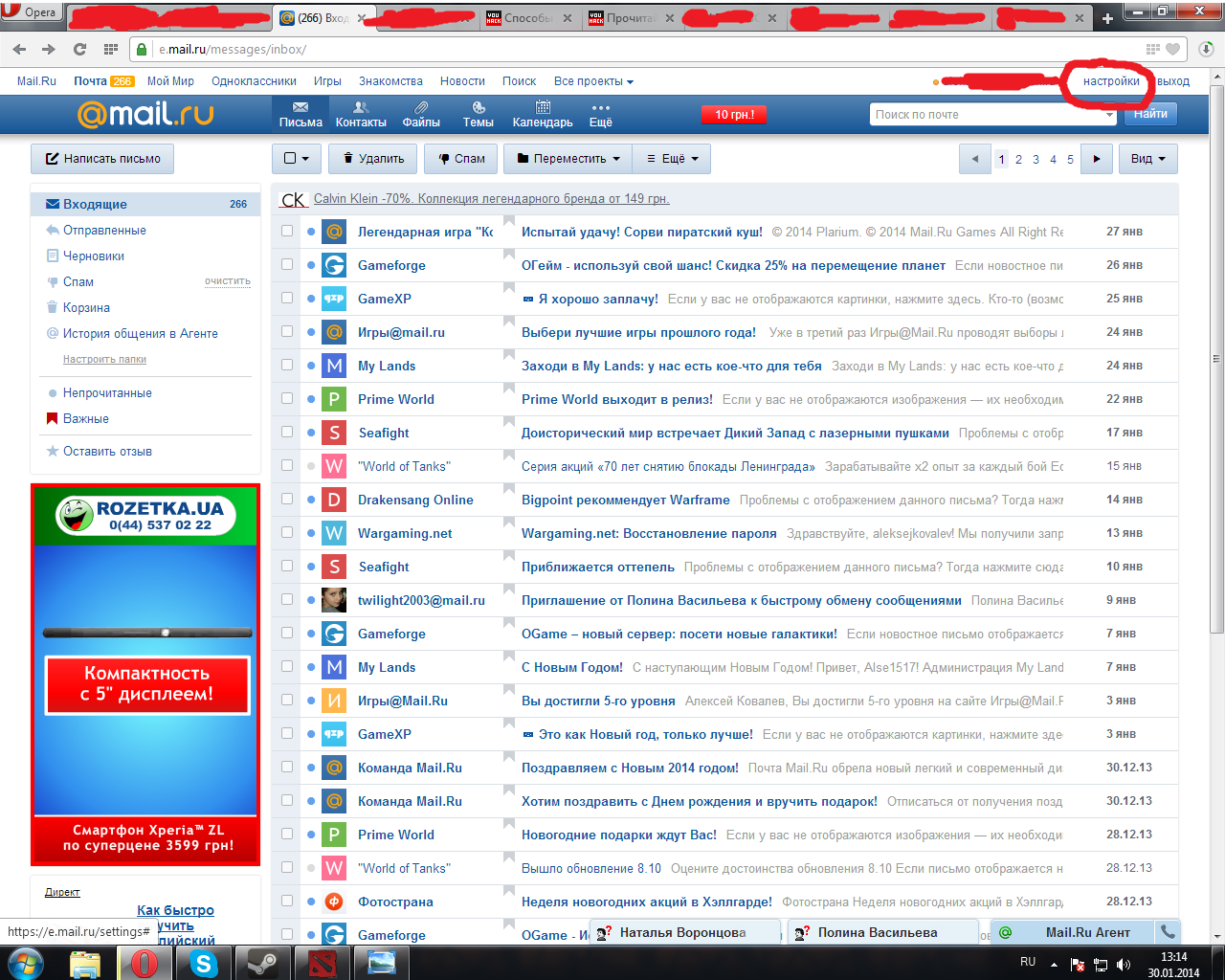Tick checkbox for Wargaming.net message
The width and height of the screenshot is (1225, 980).
tap(287, 532)
